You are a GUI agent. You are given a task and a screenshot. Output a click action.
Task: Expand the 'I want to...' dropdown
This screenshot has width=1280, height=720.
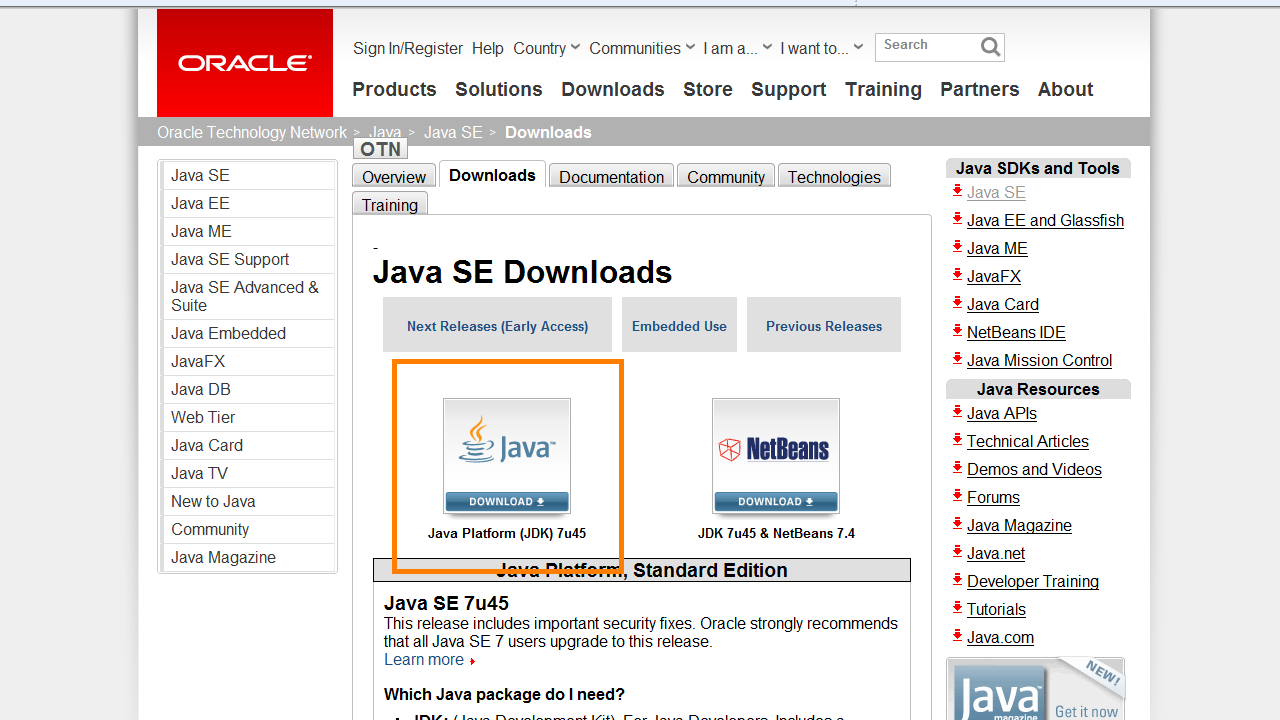(x=821, y=48)
